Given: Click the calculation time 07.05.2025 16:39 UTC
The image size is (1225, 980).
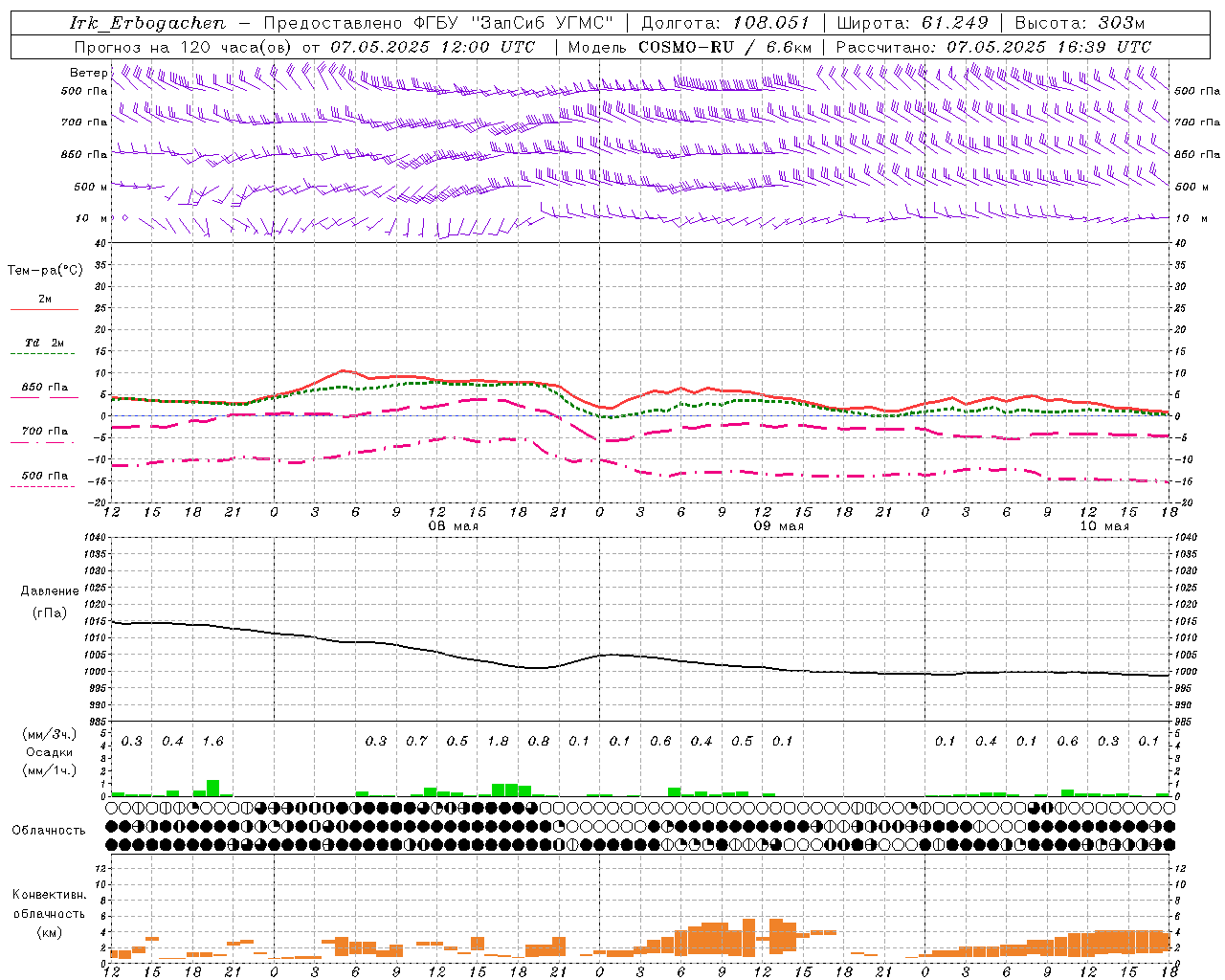Looking at the screenshot, I should (1049, 47).
